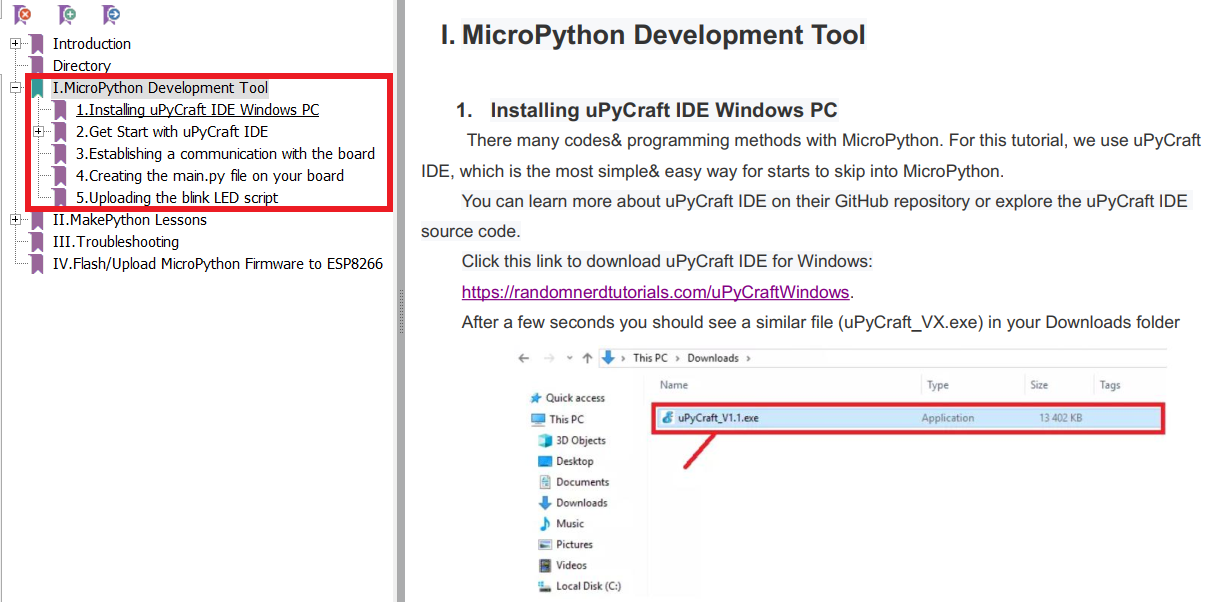The image size is (1218, 602).
Task: Click the bookmark icon beside 2.Get Start with uPyCraft IDE
Action: coord(60,132)
